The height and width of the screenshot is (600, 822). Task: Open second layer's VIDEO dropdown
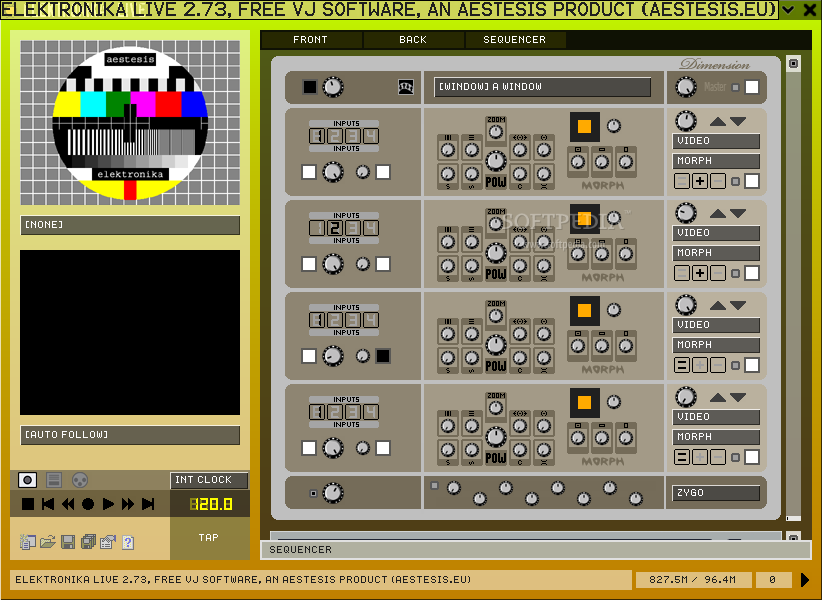[716, 233]
